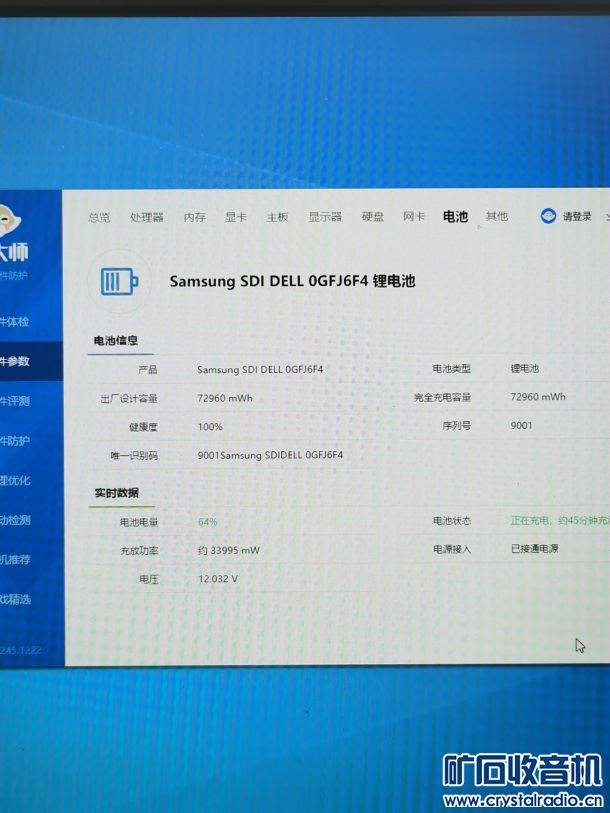Click the 出厂设计容量 value 72960 mWh
610x813 pixels.
click(x=225, y=398)
